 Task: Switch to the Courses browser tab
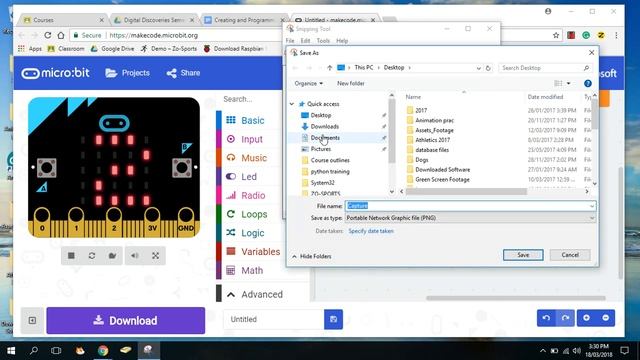(x=63, y=20)
